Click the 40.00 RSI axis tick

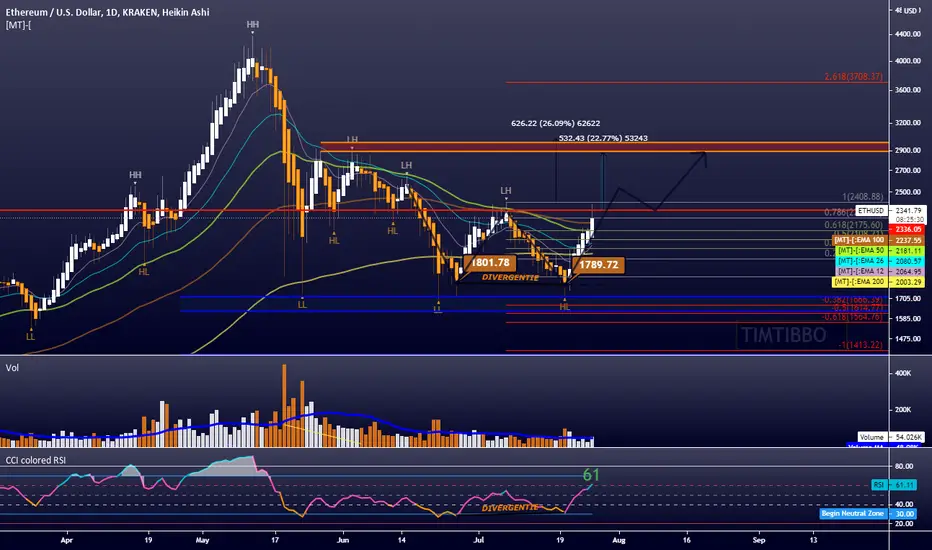[903, 504]
